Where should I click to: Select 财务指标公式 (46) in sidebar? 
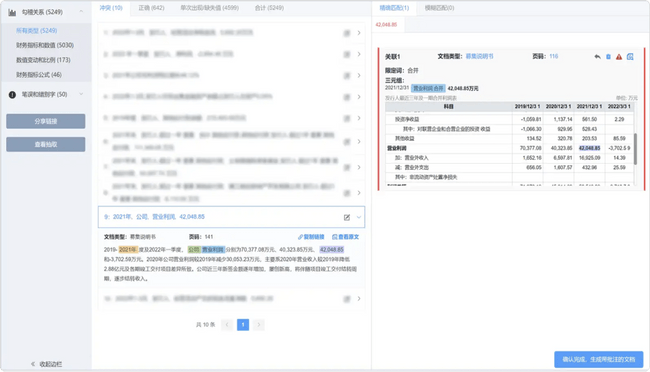[39, 75]
